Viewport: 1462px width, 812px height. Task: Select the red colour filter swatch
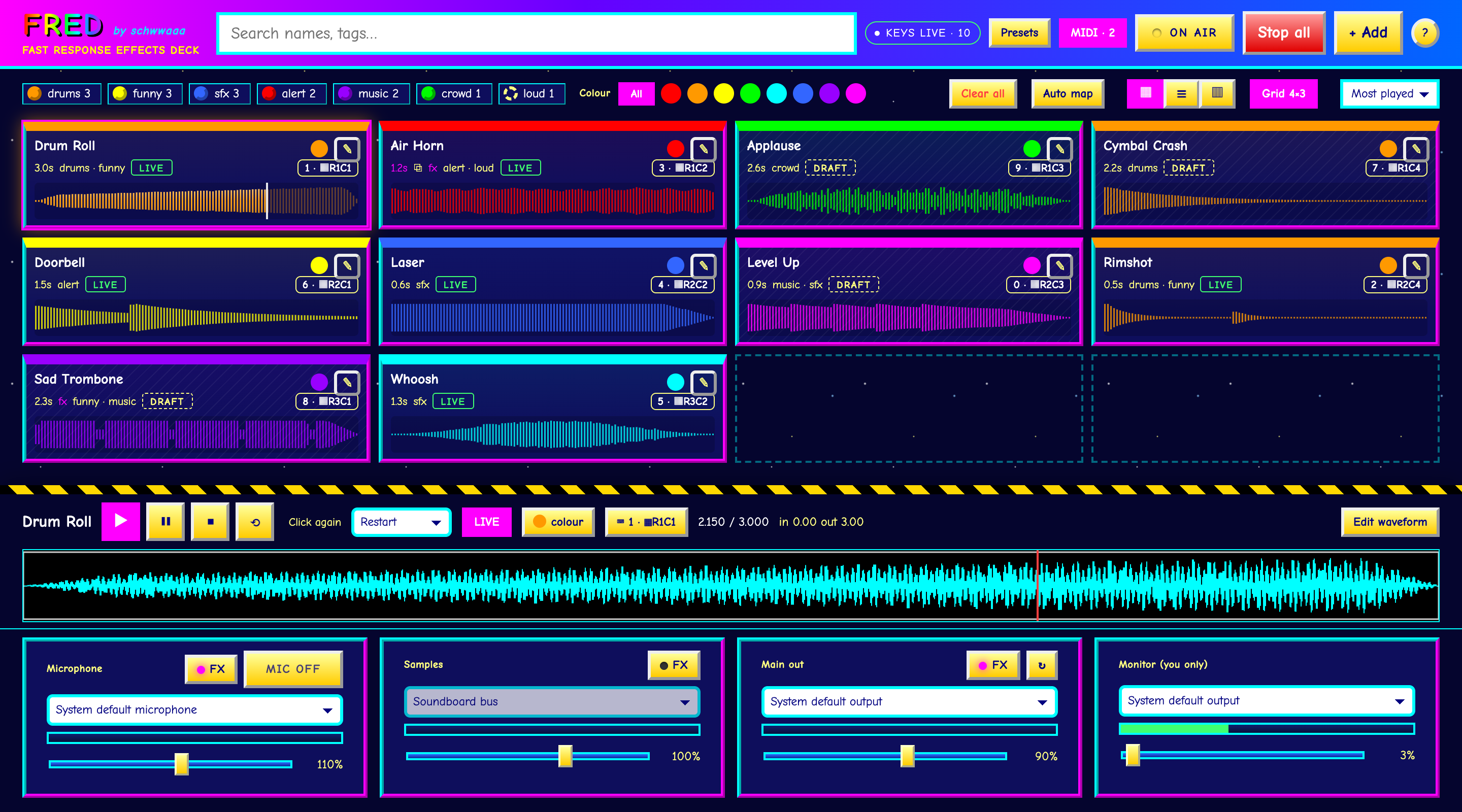(x=671, y=93)
